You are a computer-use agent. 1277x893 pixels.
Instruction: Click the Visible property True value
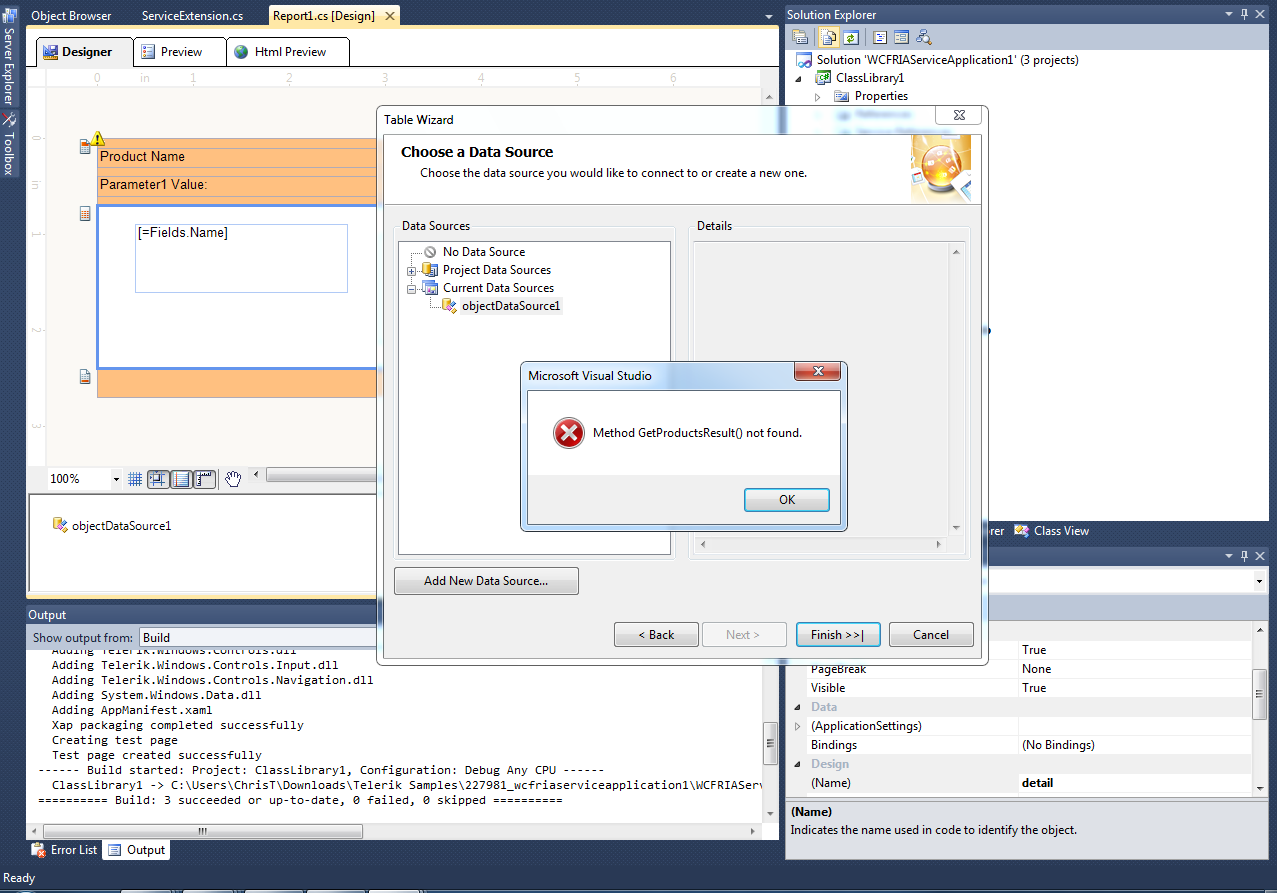tap(1135, 688)
